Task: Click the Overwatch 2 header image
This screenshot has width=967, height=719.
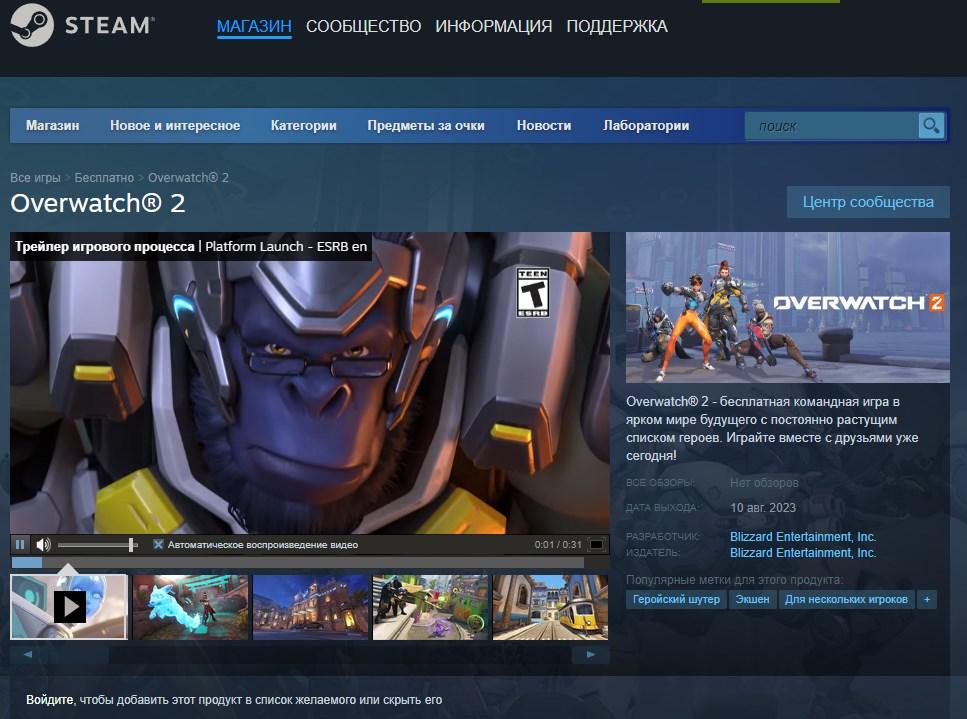Action: tap(788, 307)
